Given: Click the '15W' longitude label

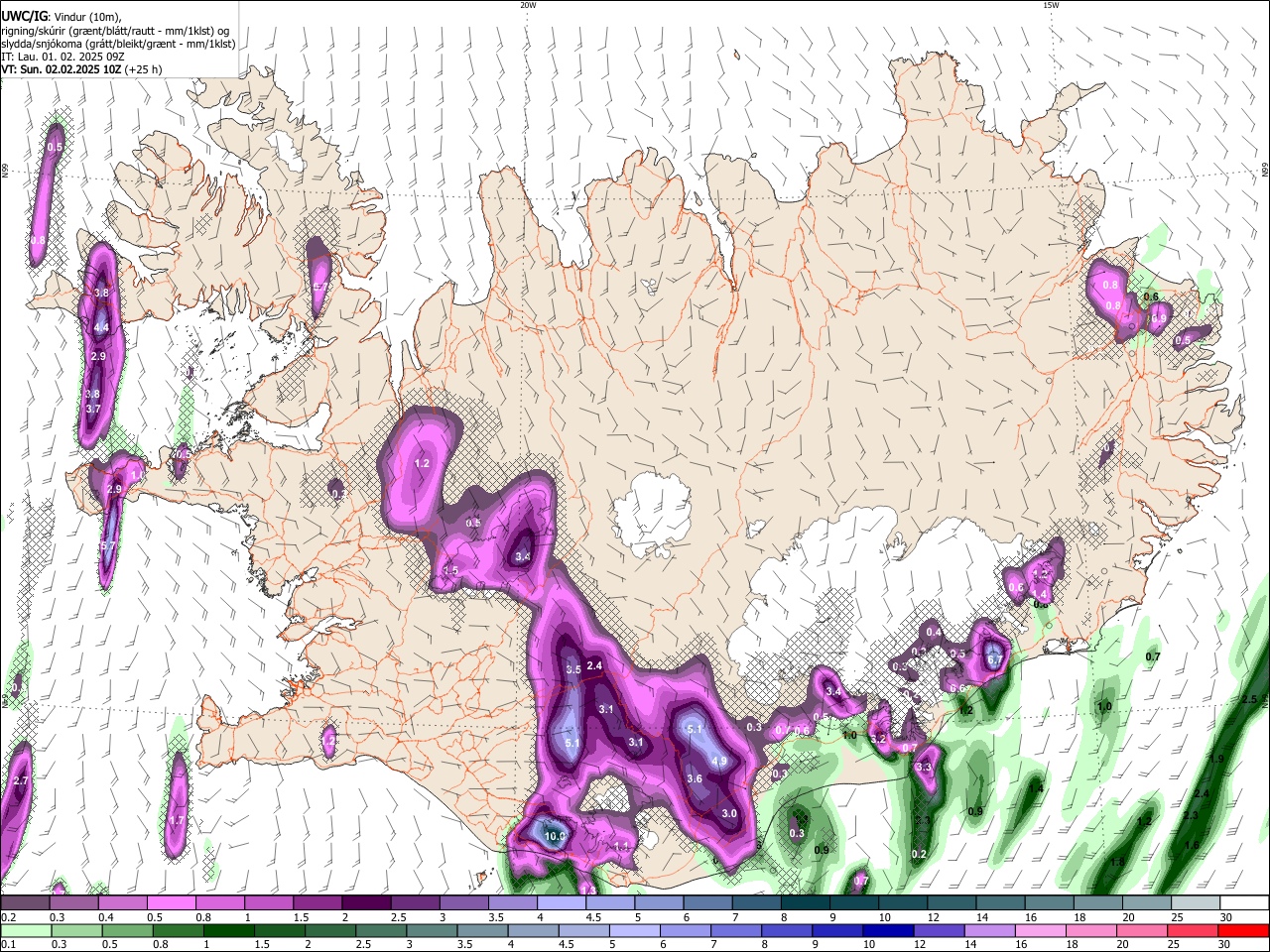Looking at the screenshot, I should (x=1051, y=5).
